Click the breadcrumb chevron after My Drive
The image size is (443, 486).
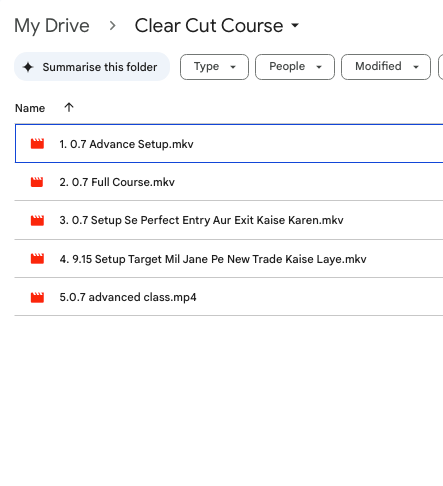(113, 26)
